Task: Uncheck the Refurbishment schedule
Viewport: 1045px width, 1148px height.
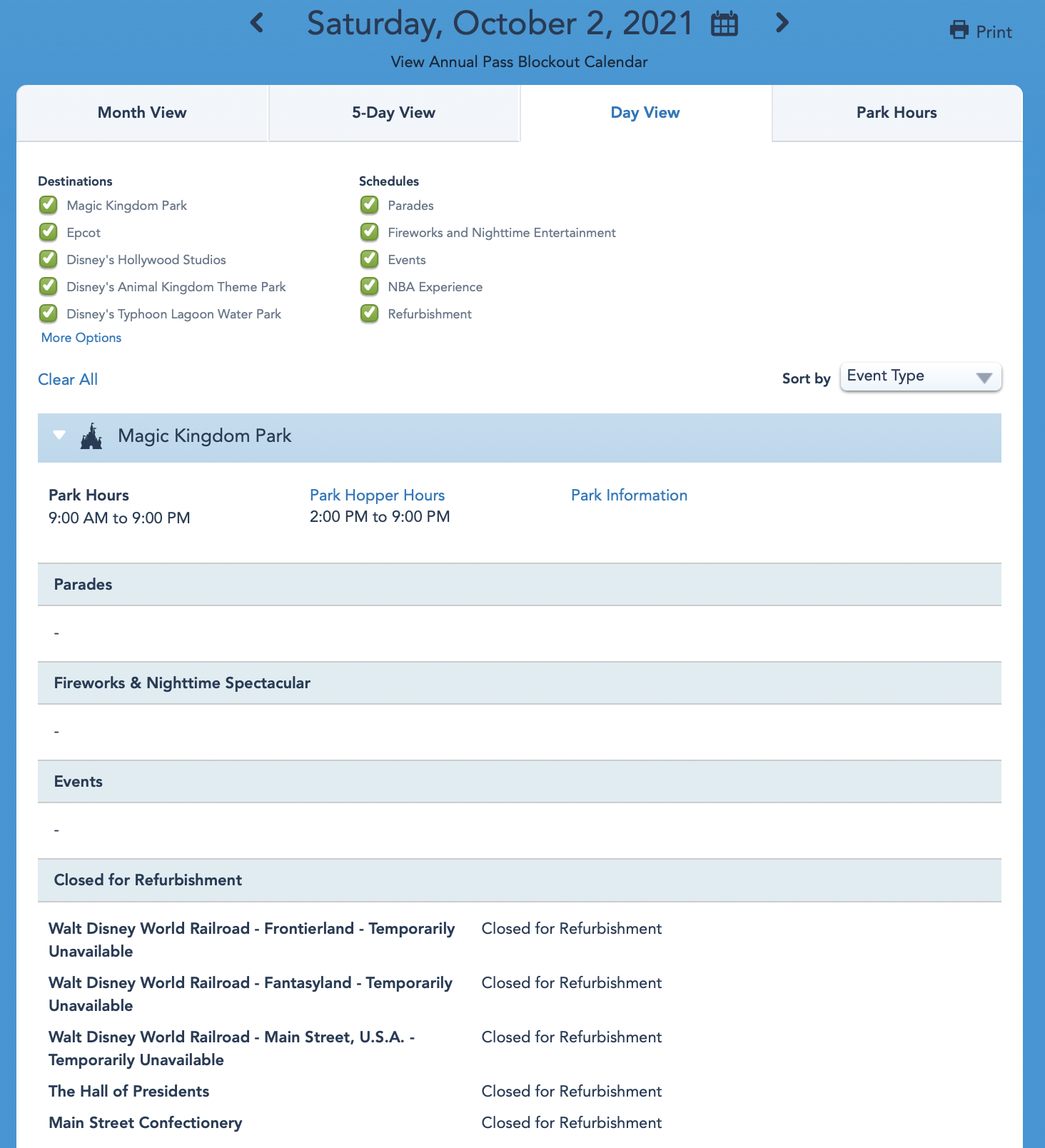Action: coord(370,314)
